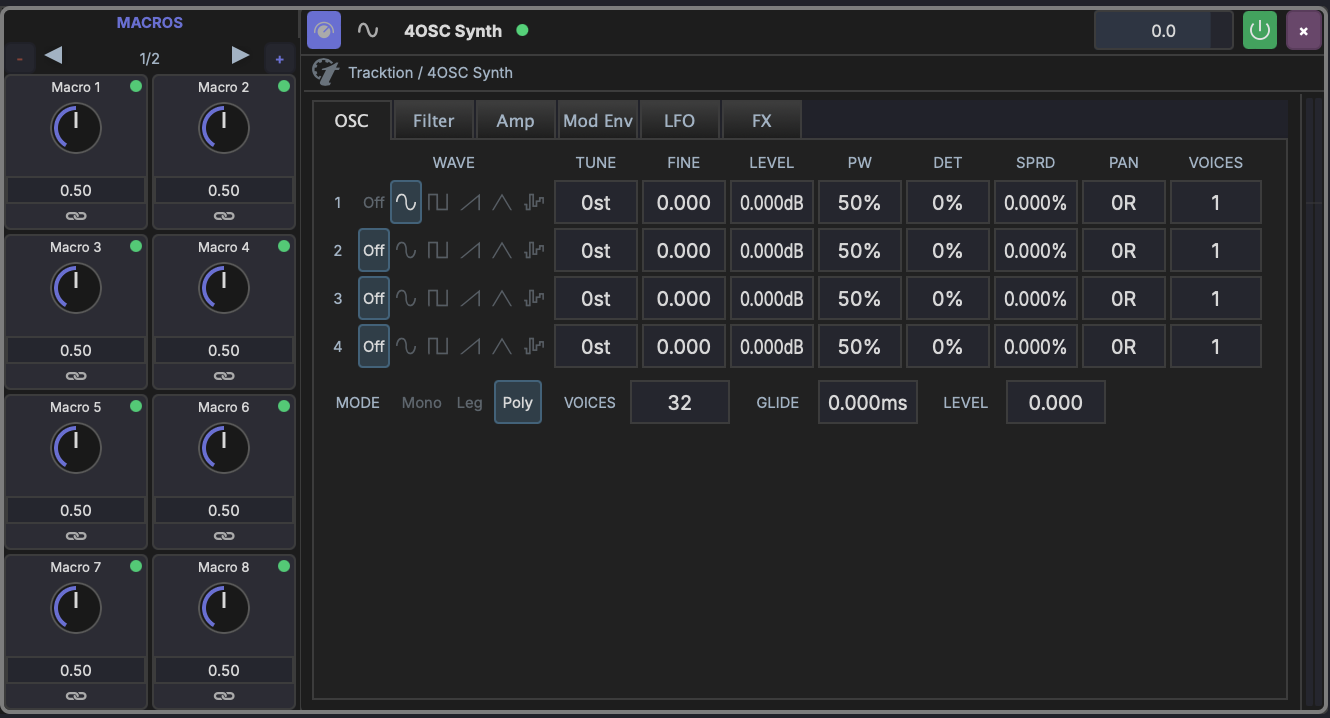The image size is (1330, 718).
Task: Click the link icon under Macro 8
Action: click(x=223, y=695)
